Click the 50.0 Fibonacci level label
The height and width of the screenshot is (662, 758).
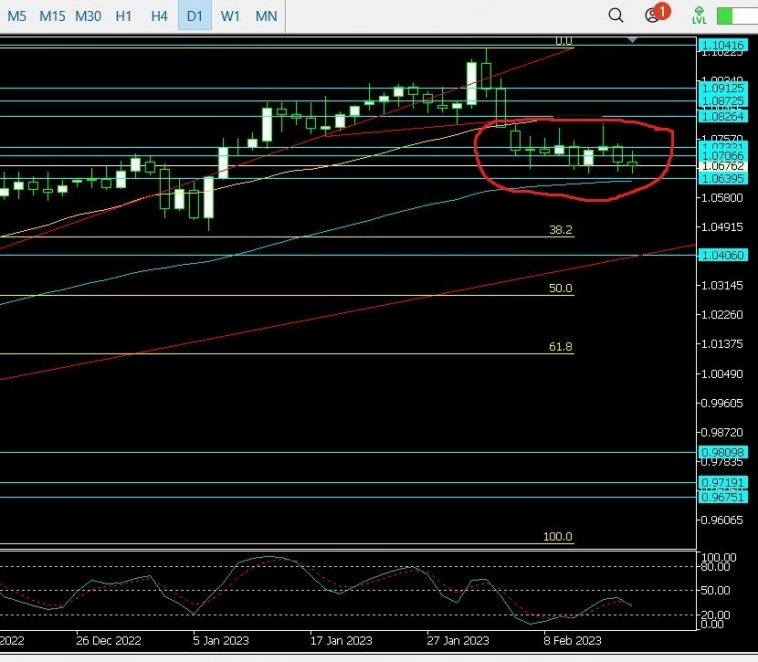[x=560, y=289]
